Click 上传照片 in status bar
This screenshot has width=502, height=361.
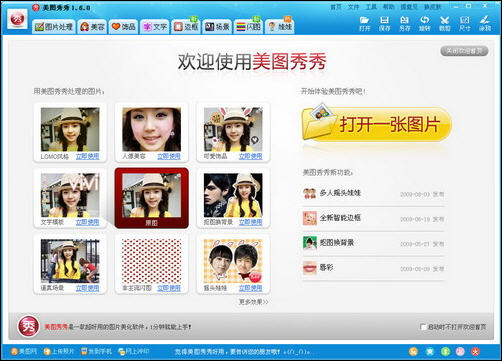pyautogui.click(x=59, y=351)
